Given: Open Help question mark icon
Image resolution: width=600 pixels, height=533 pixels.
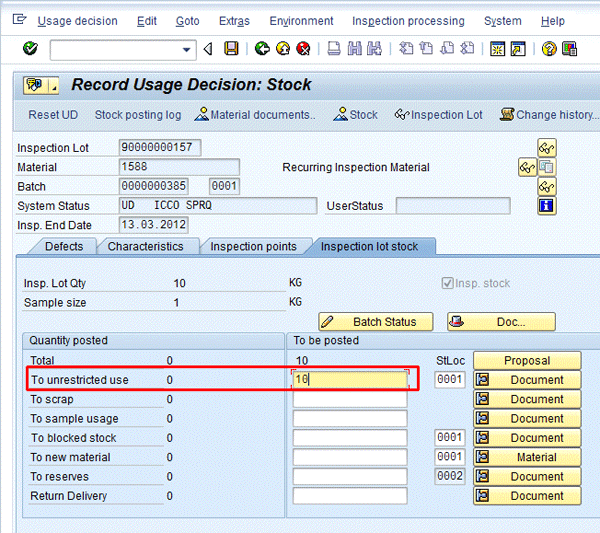Looking at the screenshot, I should click(549, 49).
